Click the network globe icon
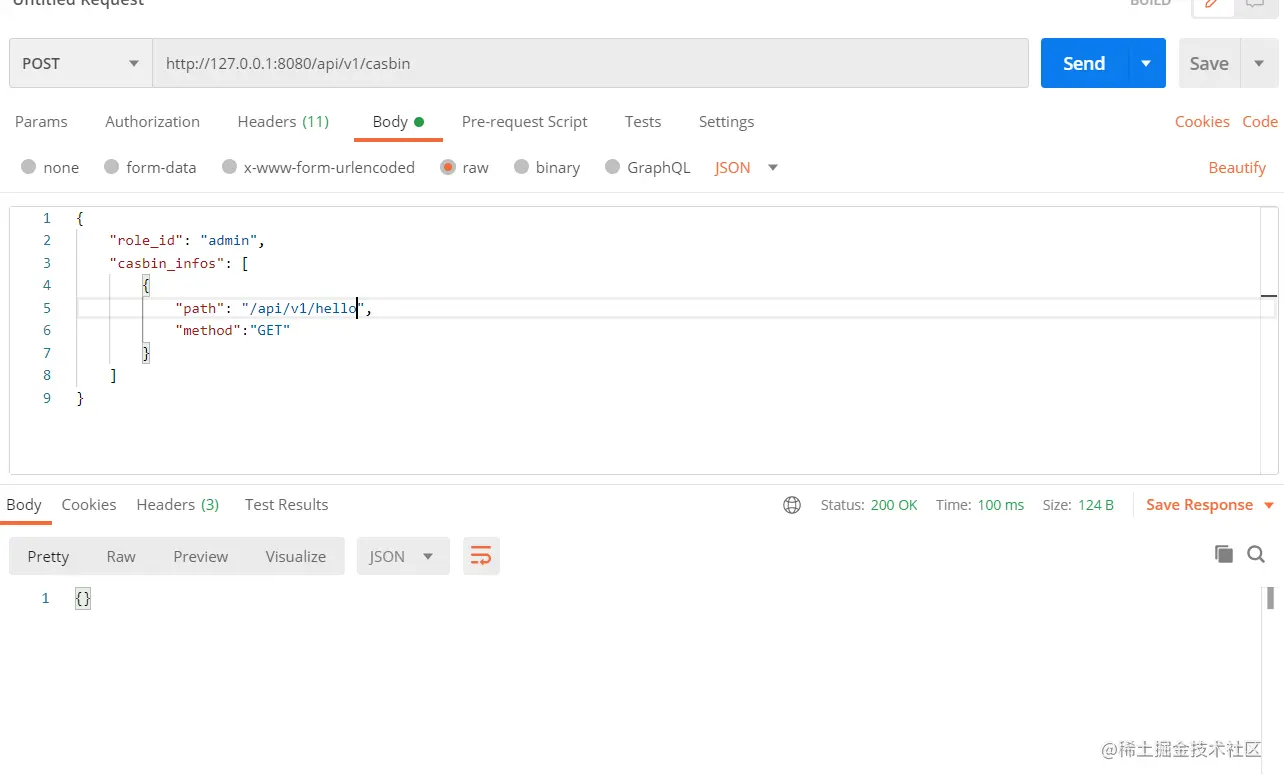The height and width of the screenshot is (782, 1284). point(792,505)
